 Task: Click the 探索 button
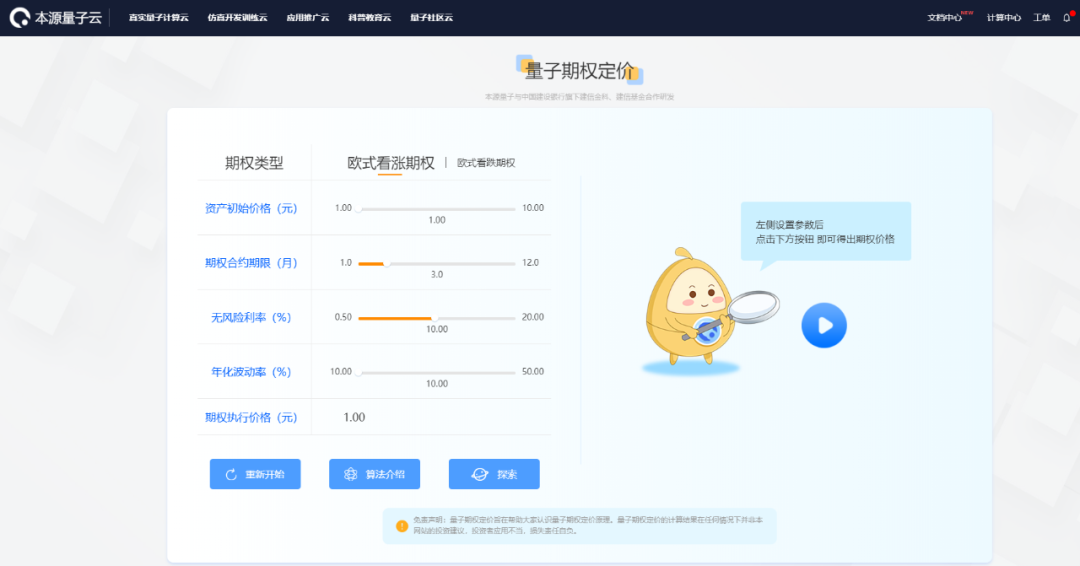point(494,474)
